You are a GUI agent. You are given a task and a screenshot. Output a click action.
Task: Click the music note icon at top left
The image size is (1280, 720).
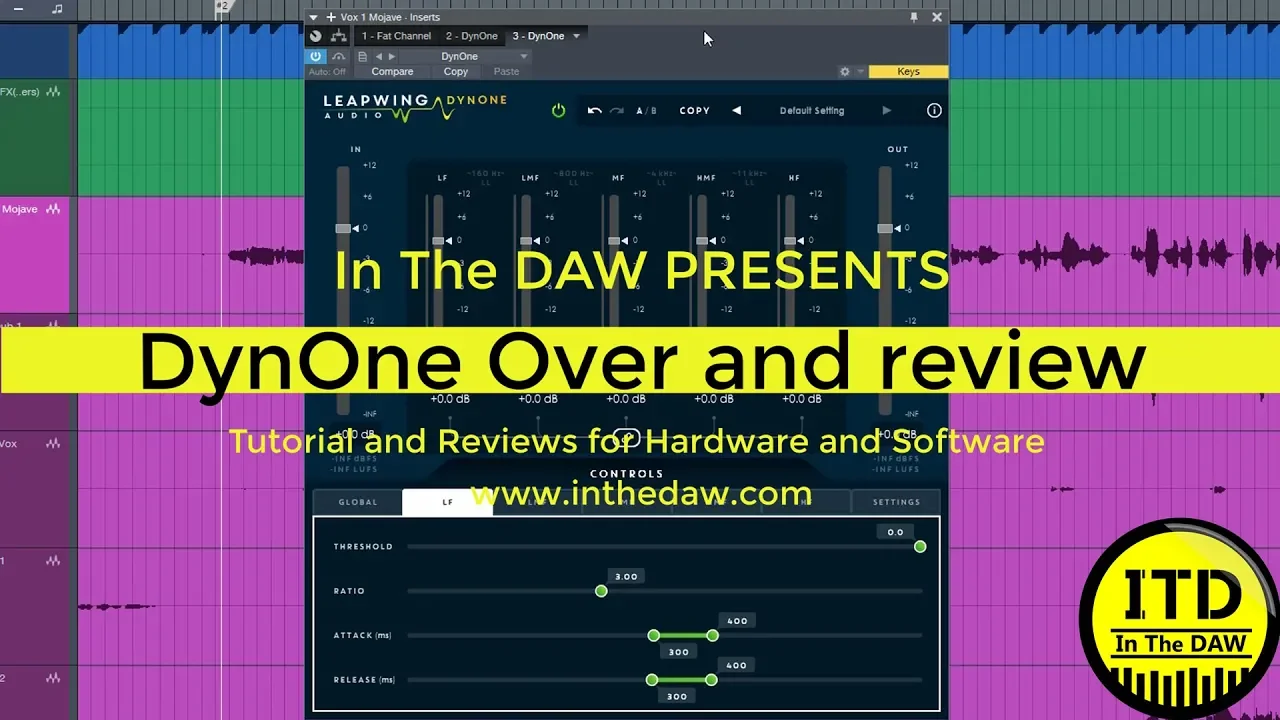(57, 9)
